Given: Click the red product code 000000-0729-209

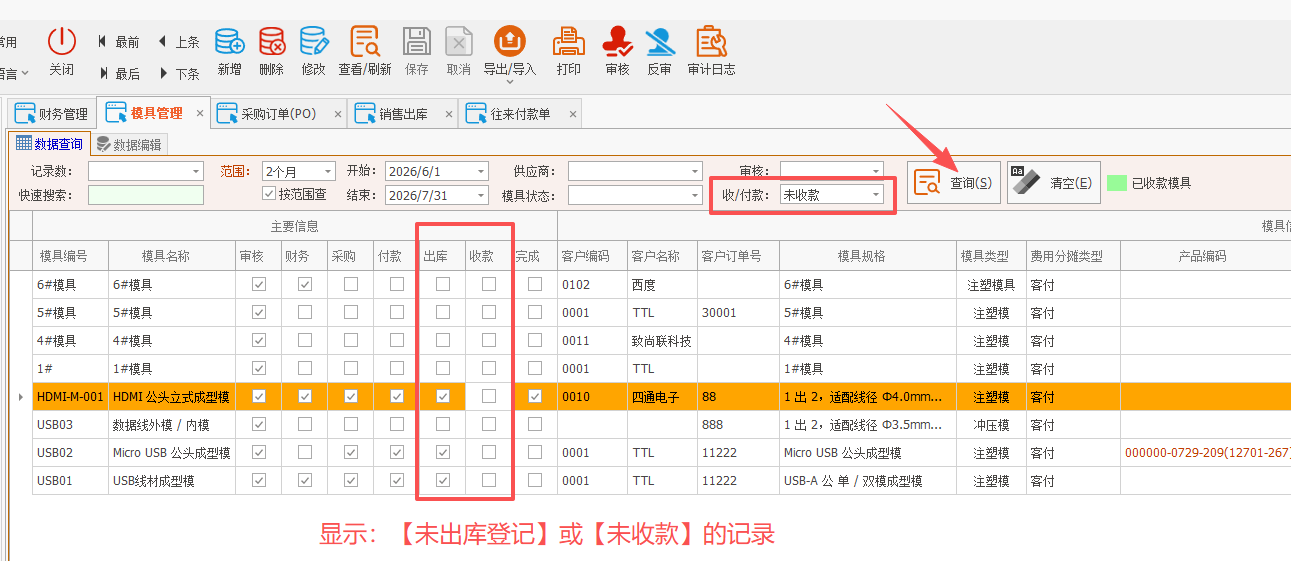Looking at the screenshot, I should pyautogui.click(x=1207, y=452).
